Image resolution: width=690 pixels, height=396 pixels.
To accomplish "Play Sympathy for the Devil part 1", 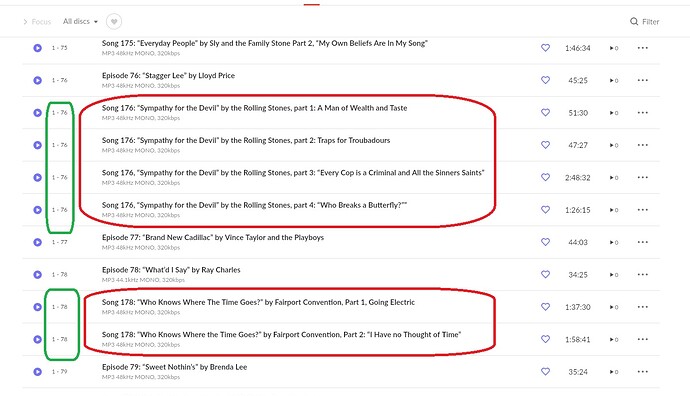I will pos(38,113).
